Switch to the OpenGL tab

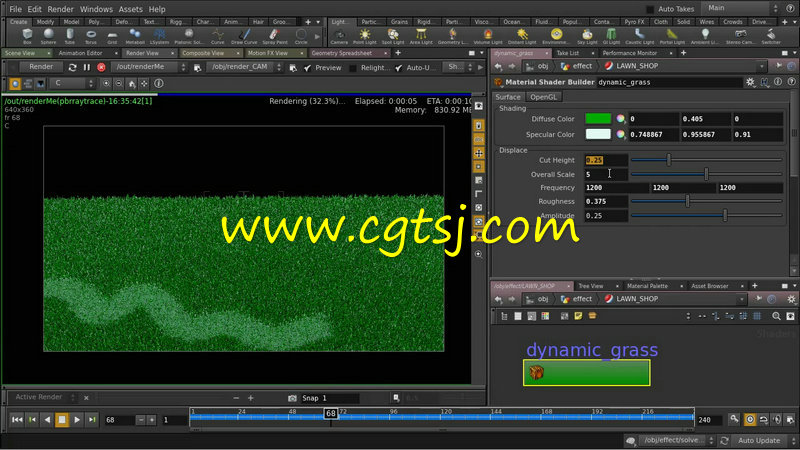pos(543,97)
